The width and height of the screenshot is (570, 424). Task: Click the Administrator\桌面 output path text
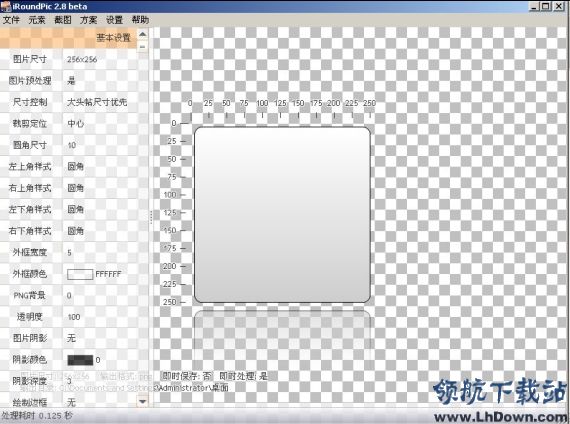coord(193,388)
